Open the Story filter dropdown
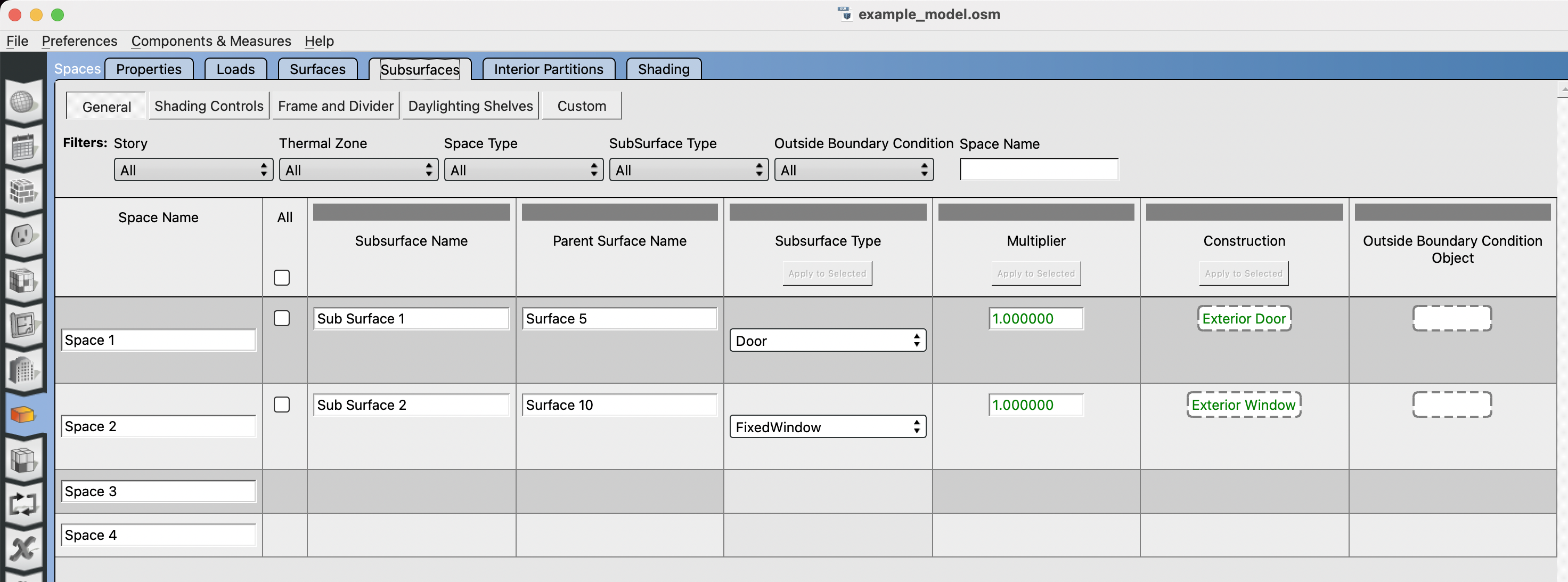Image resolution: width=1568 pixels, height=582 pixels. coord(193,170)
